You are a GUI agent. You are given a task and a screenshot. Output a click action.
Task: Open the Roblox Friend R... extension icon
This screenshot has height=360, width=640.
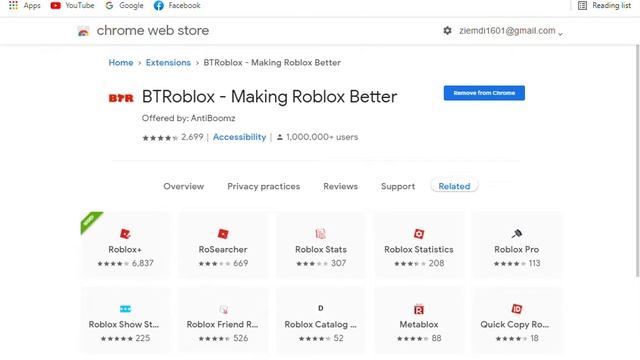click(x=223, y=309)
